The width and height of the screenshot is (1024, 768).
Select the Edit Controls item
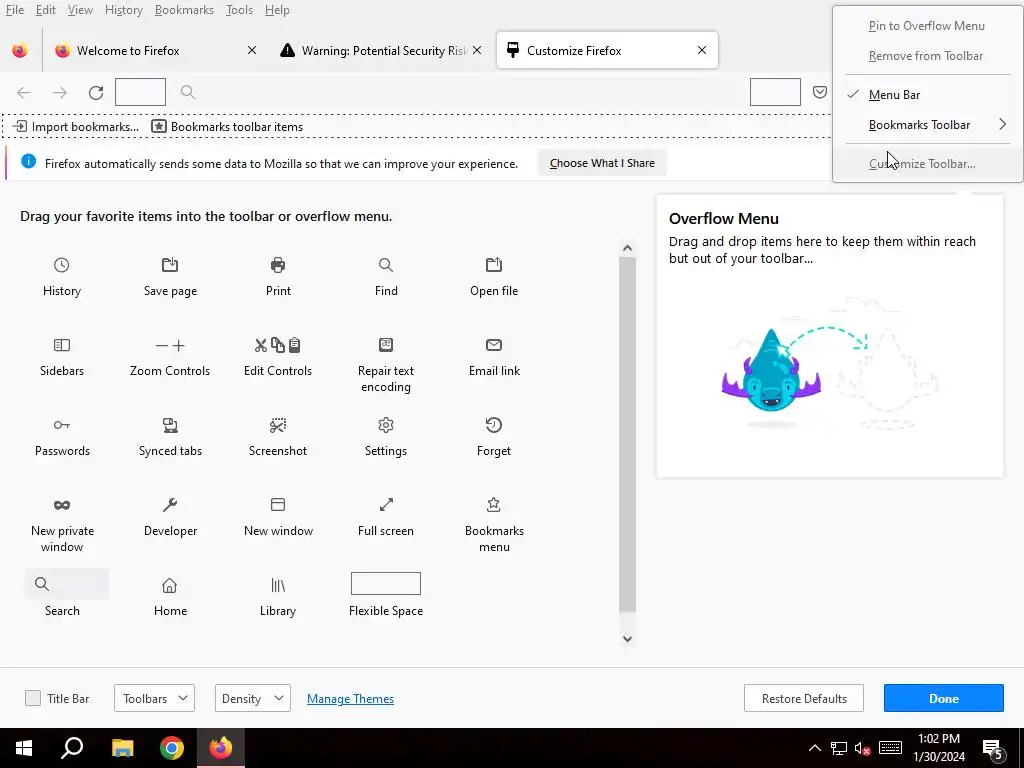[278, 357]
